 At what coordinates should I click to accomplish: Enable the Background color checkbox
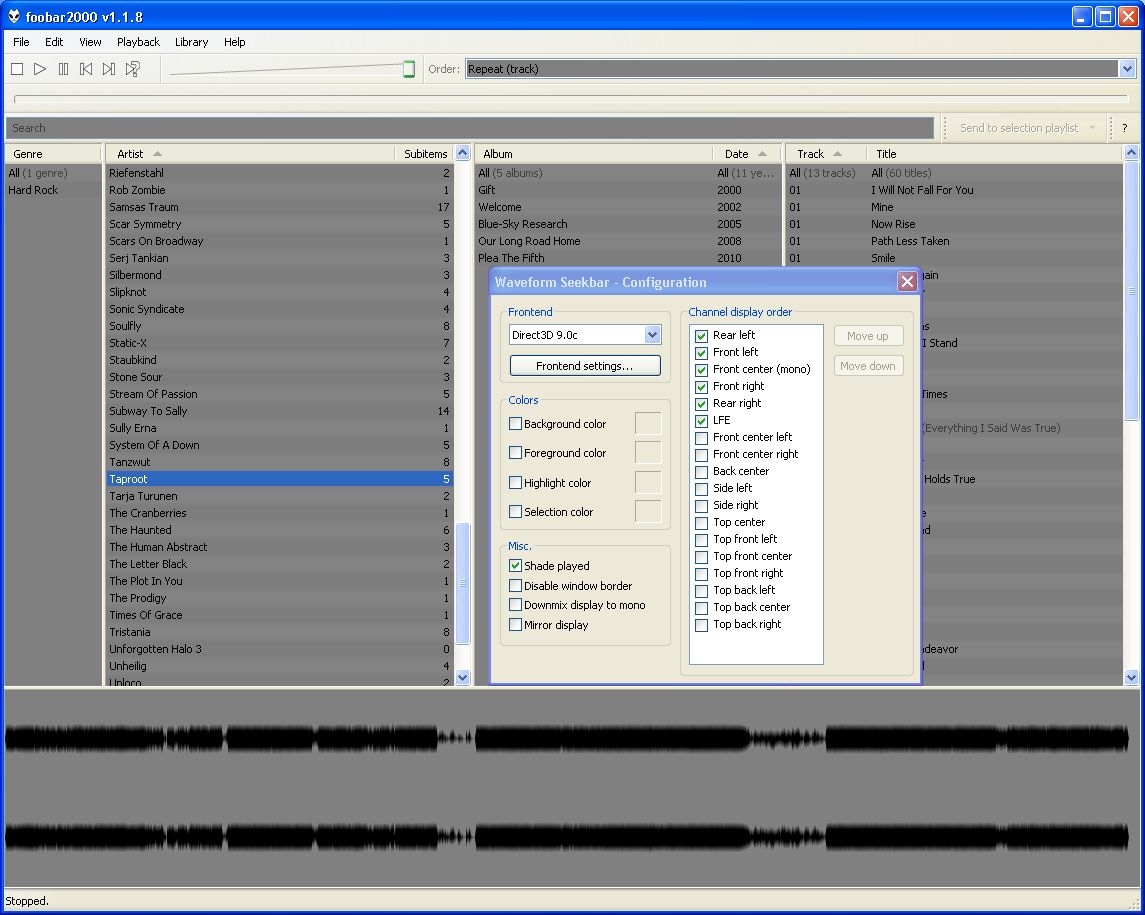point(516,424)
